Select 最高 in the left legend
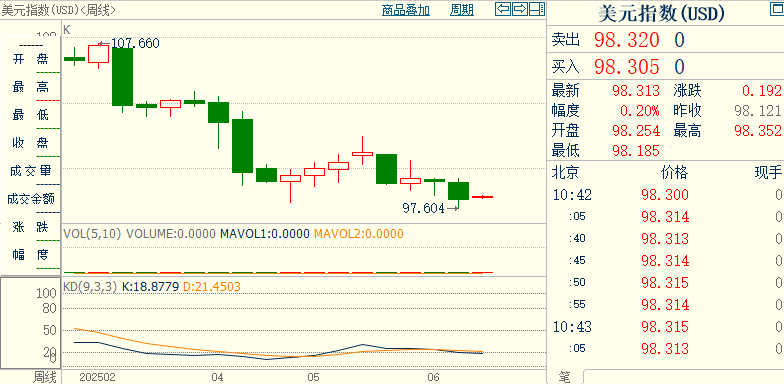 [30, 87]
